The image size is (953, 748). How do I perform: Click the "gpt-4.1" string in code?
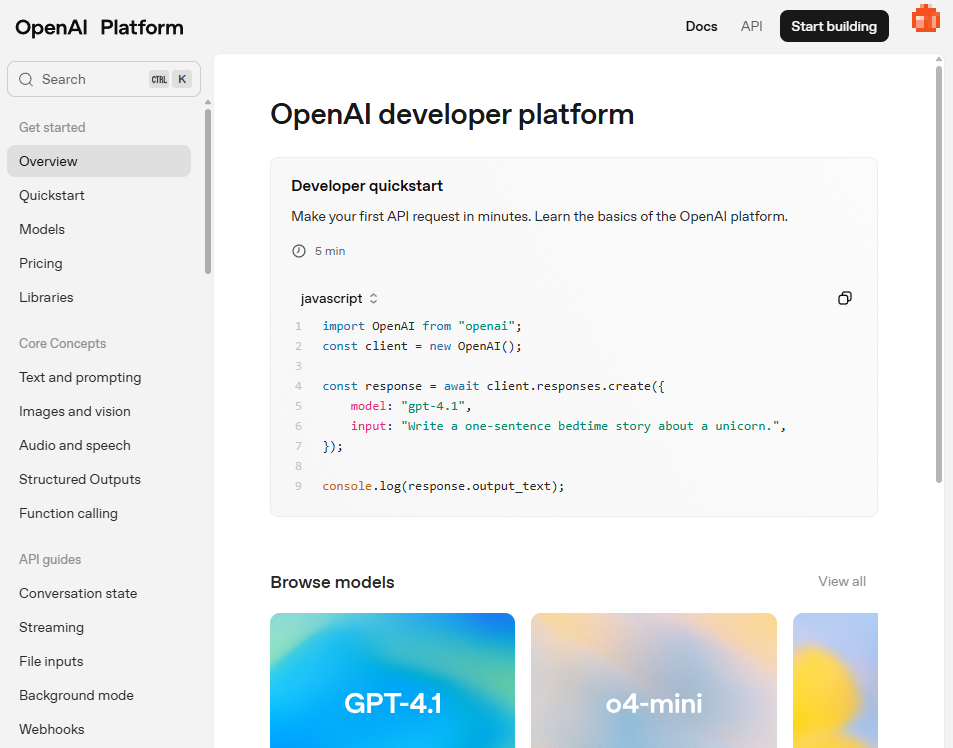[433, 406]
